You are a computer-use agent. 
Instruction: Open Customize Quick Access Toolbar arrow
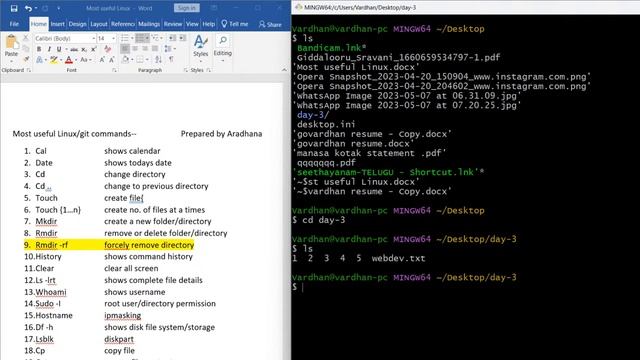[59, 8]
